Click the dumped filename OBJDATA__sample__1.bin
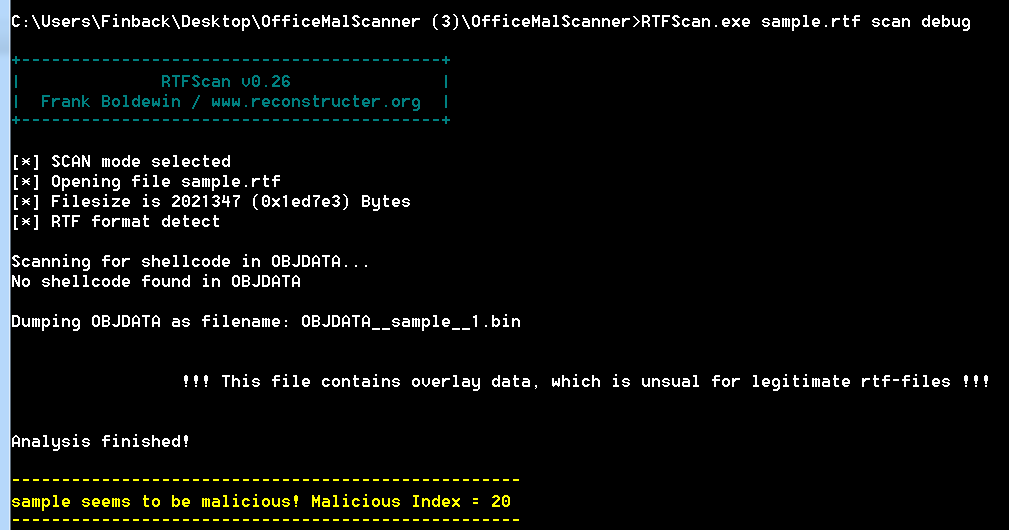Viewport: 1009px width, 530px height. pyautogui.click(x=410, y=322)
